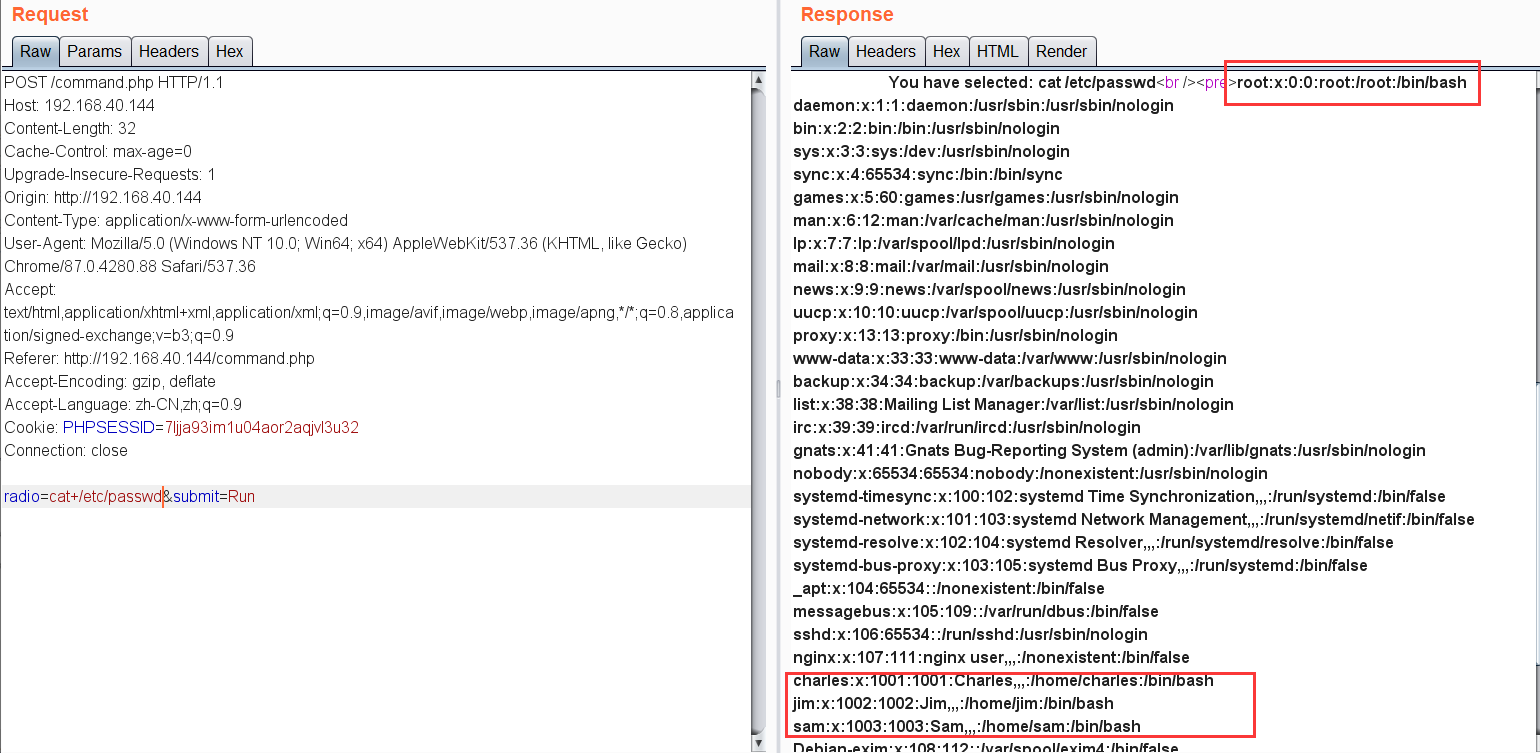Open the Request Params tab
The image size is (1540, 753).
coord(94,52)
